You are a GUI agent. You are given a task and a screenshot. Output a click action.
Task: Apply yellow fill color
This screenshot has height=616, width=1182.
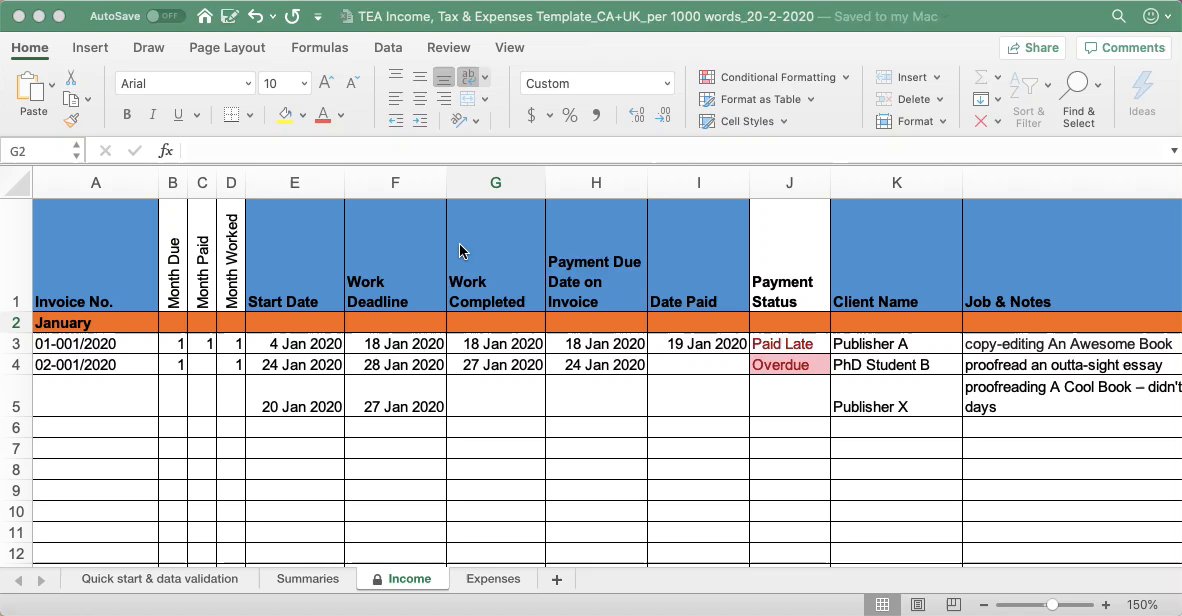click(x=285, y=115)
